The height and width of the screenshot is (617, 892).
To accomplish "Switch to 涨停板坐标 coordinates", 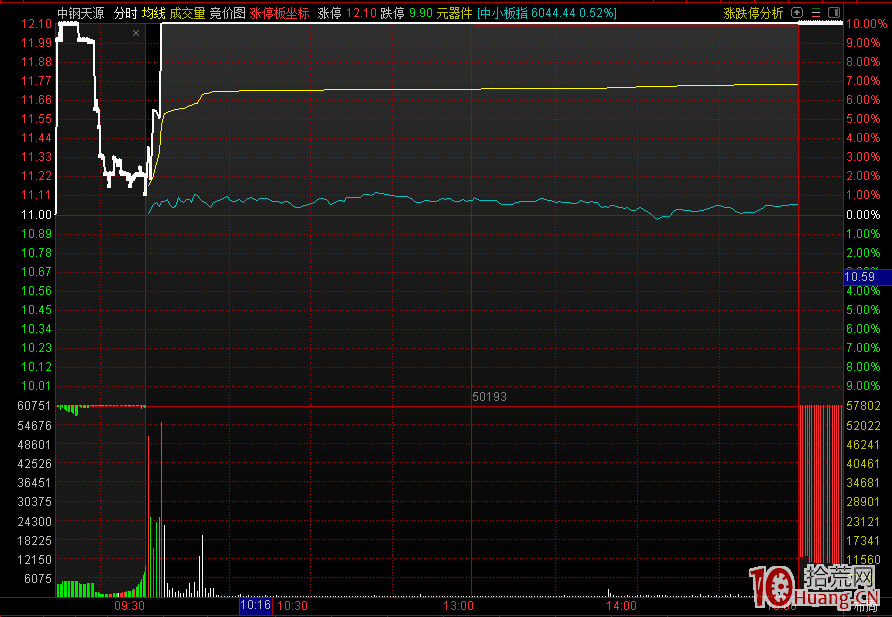I will pos(279,13).
